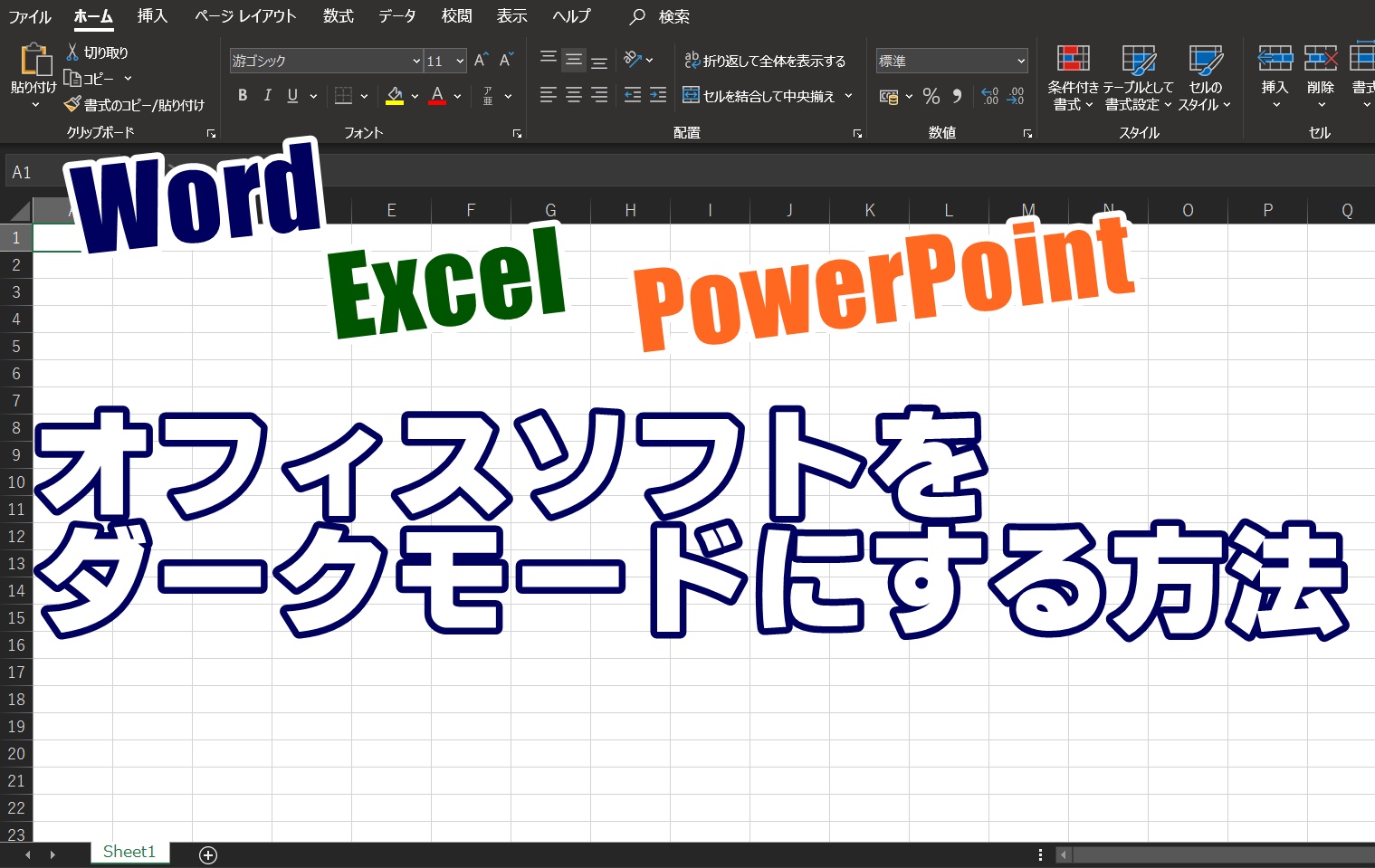Open Conditional Formatting (条件付き書式)
This screenshot has width=1375, height=868.
coord(1074,78)
